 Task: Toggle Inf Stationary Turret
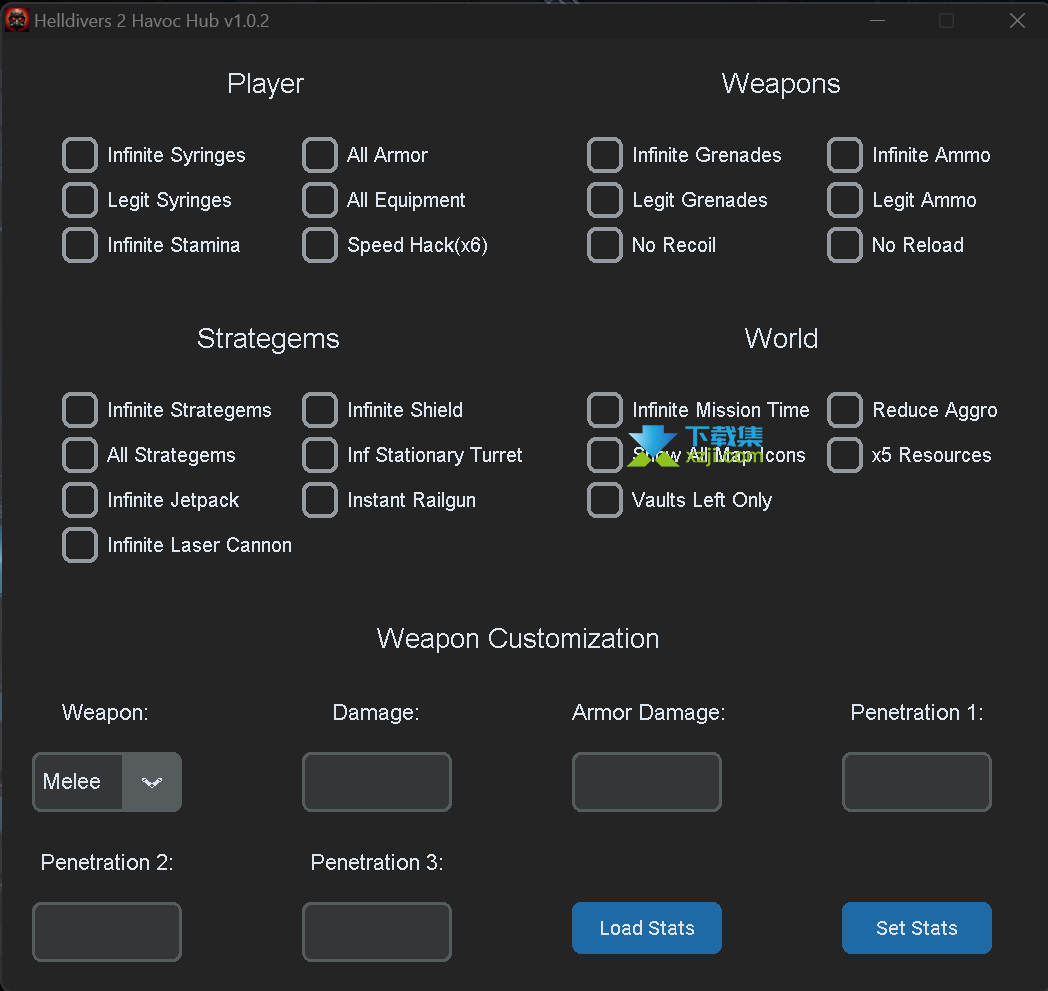pos(319,455)
